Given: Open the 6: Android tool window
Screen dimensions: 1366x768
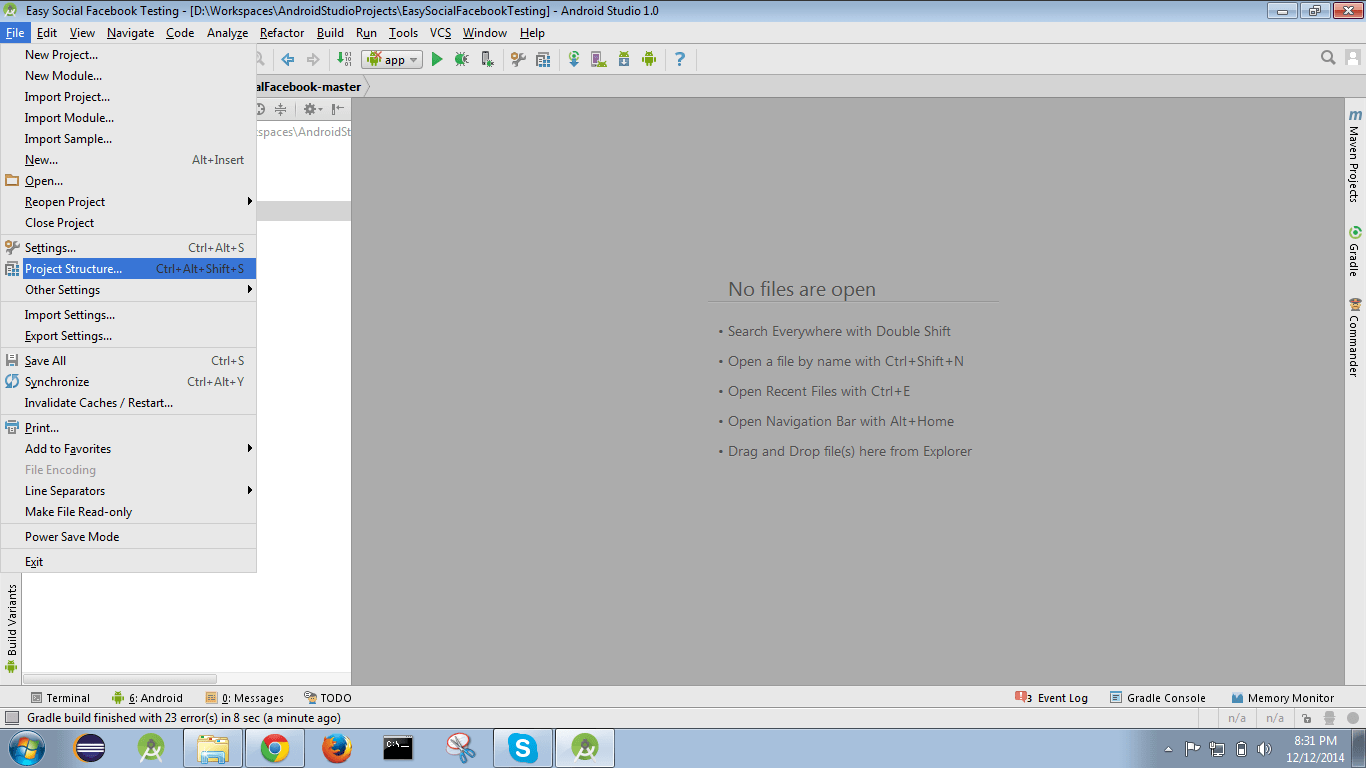Looking at the screenshot, I should click(147, 698).
